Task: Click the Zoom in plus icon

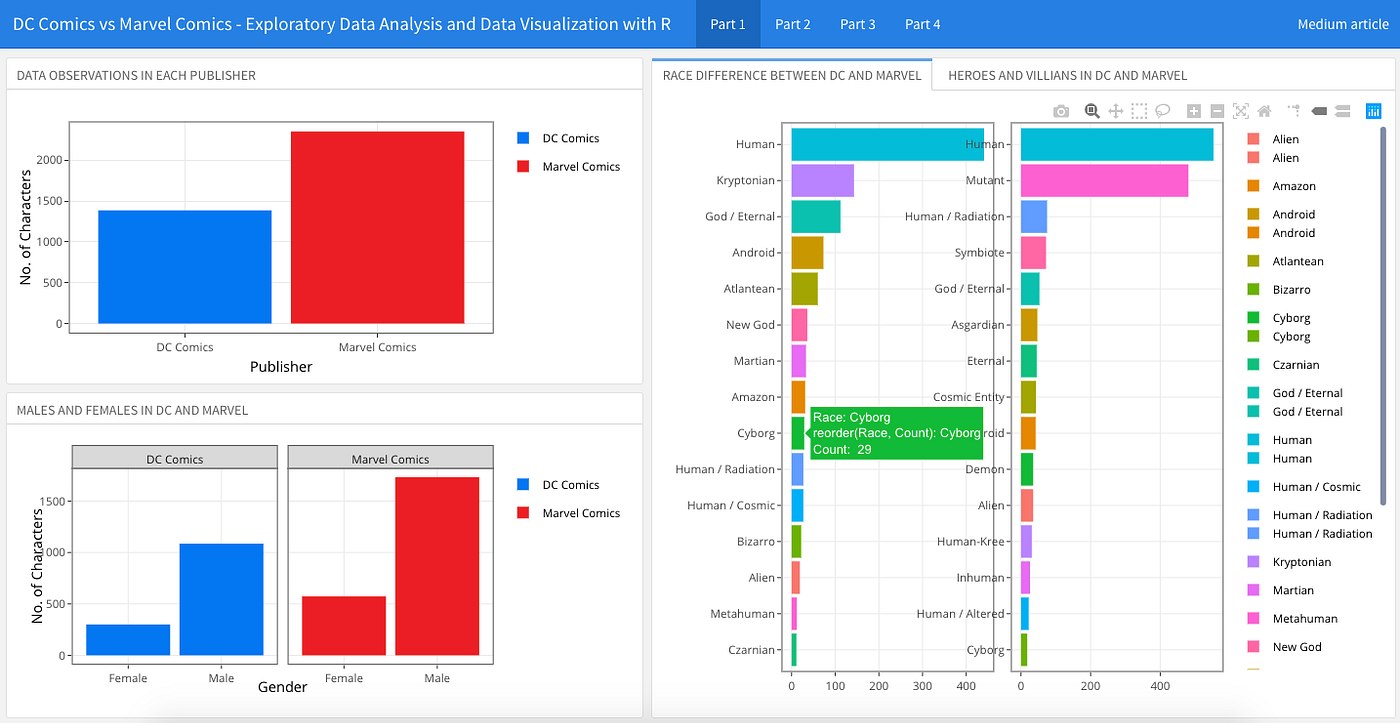Action: pos(1194,111)
